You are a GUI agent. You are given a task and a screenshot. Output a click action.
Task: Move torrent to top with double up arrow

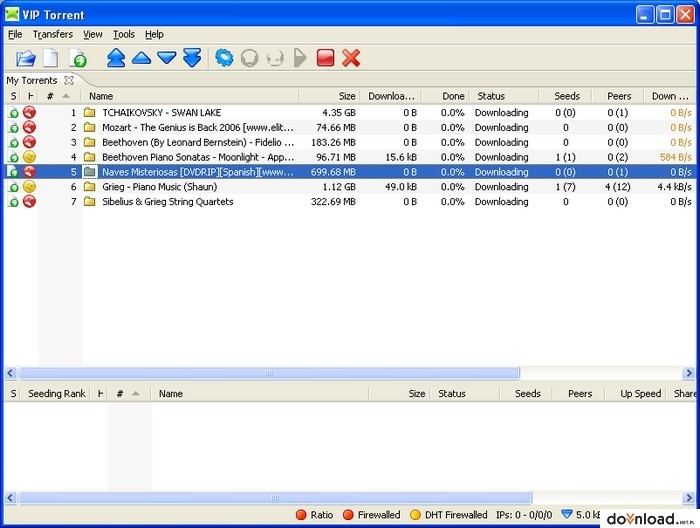point(116,58)
